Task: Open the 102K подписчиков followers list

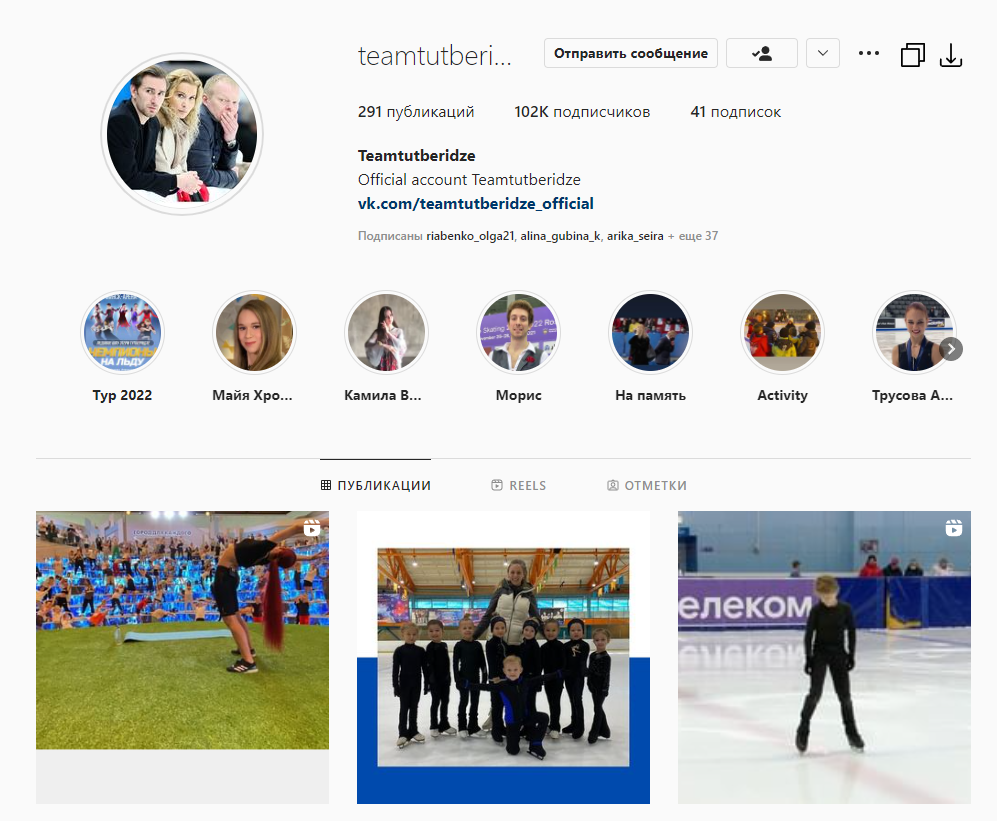Action: (582, 112)
